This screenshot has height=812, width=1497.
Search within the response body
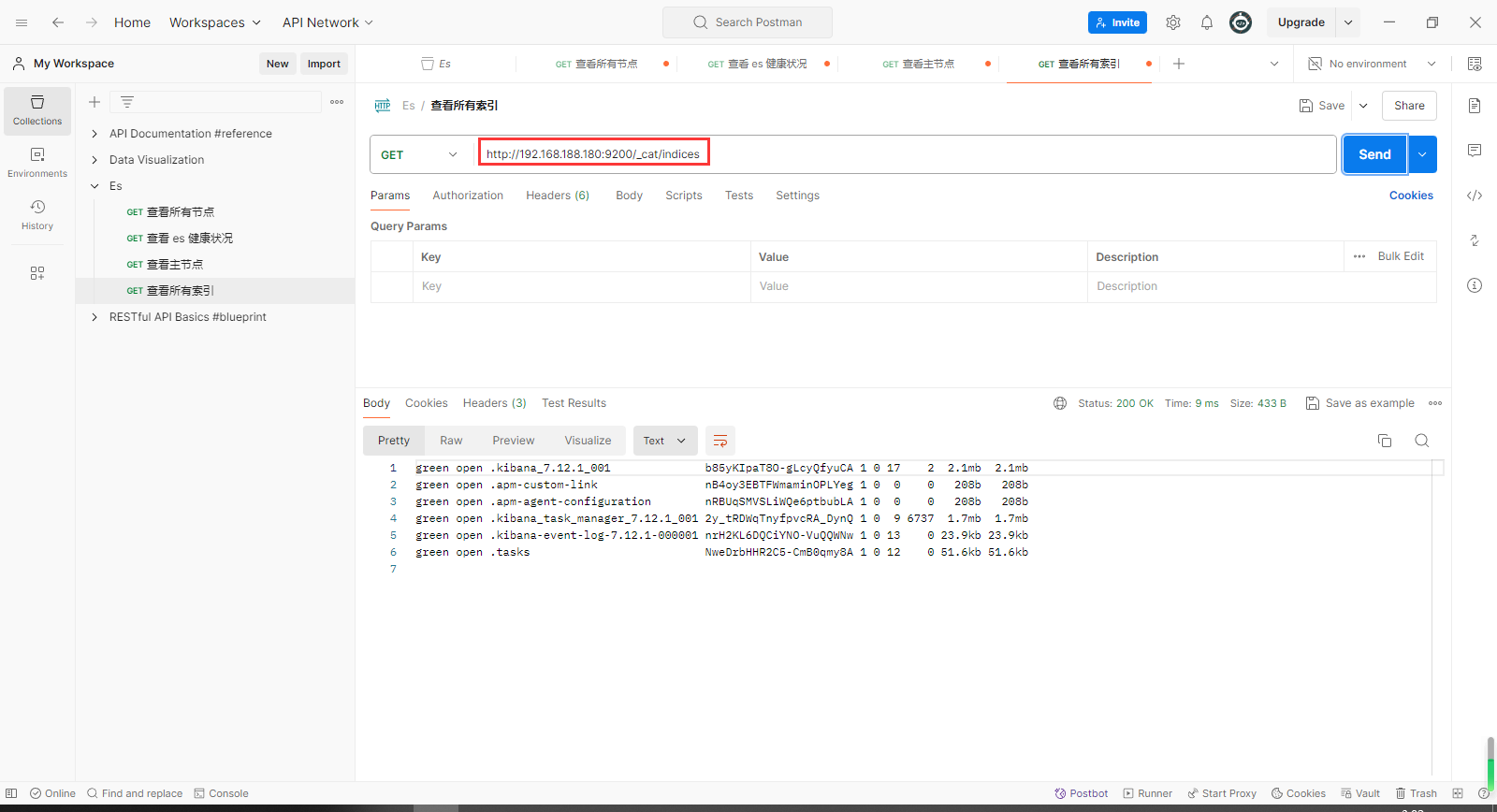(x=1422, y=441)
